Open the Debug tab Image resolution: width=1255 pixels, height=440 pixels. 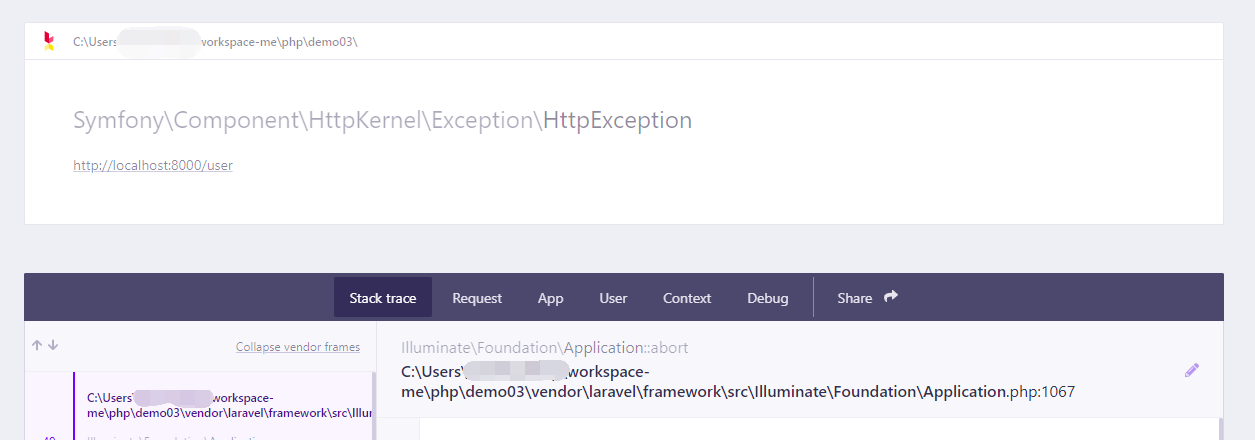pos(768,298)
